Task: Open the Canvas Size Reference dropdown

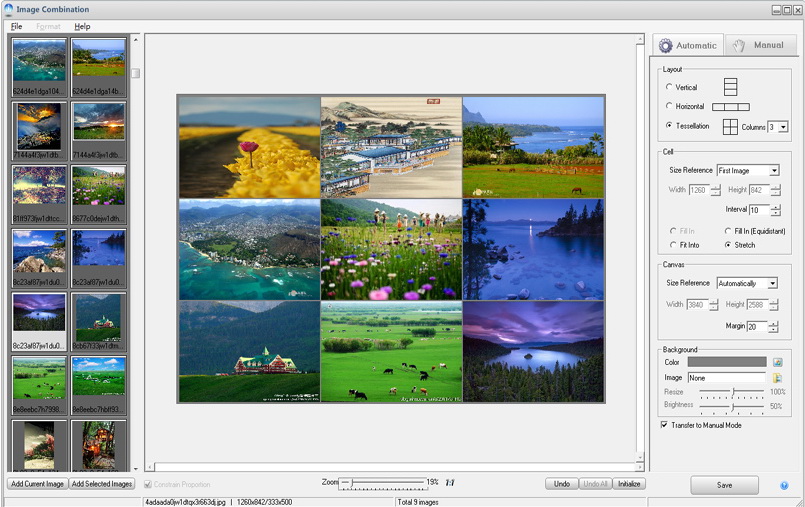Action: [x=773, y=284]
